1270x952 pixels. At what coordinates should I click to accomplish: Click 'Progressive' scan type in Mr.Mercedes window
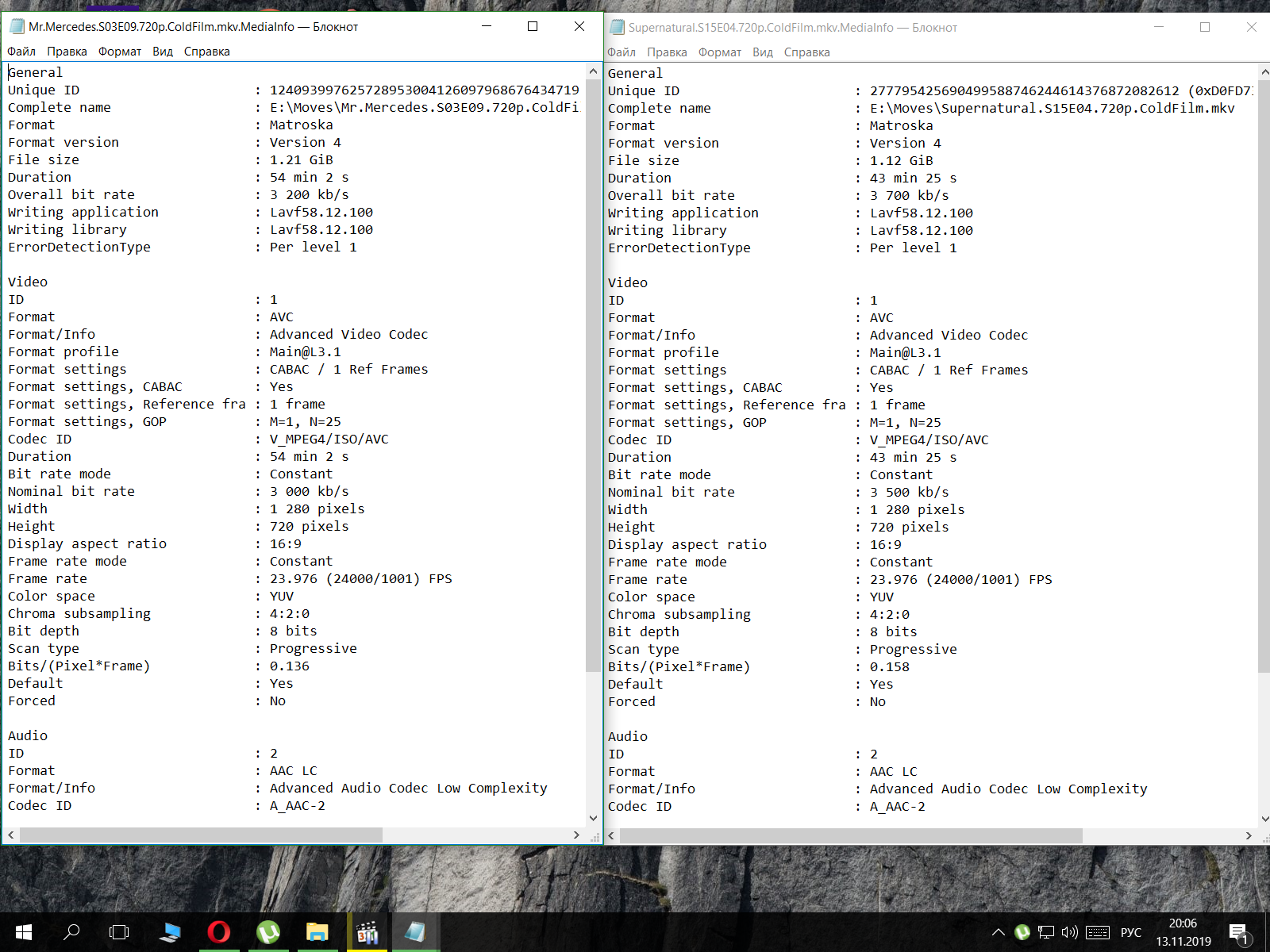pos(314,648)
